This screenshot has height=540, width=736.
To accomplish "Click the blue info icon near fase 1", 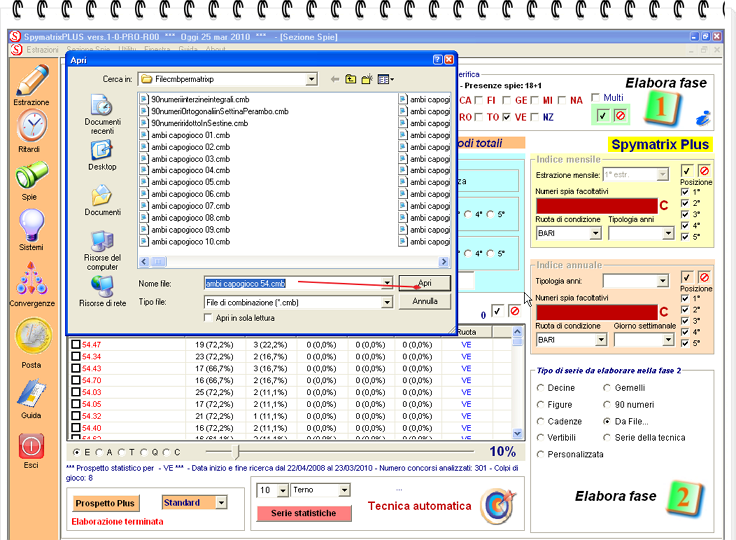I will (703, 117).
